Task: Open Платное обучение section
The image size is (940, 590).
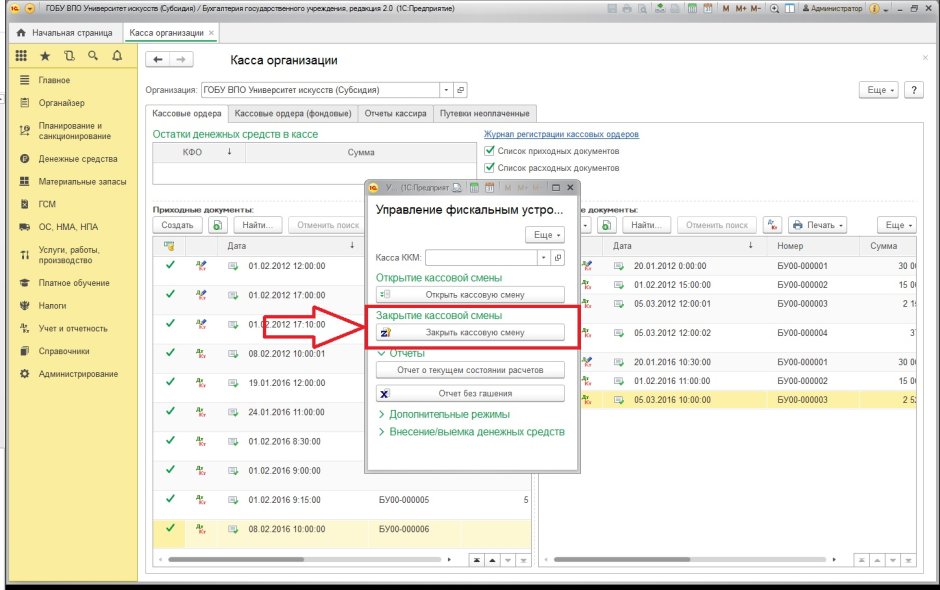Action: click(x=74, y=283)
